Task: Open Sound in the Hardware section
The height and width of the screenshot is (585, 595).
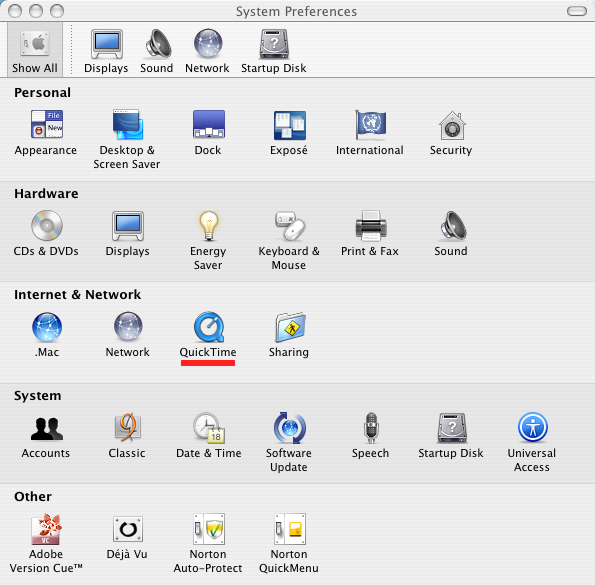Action: [451, 234]
